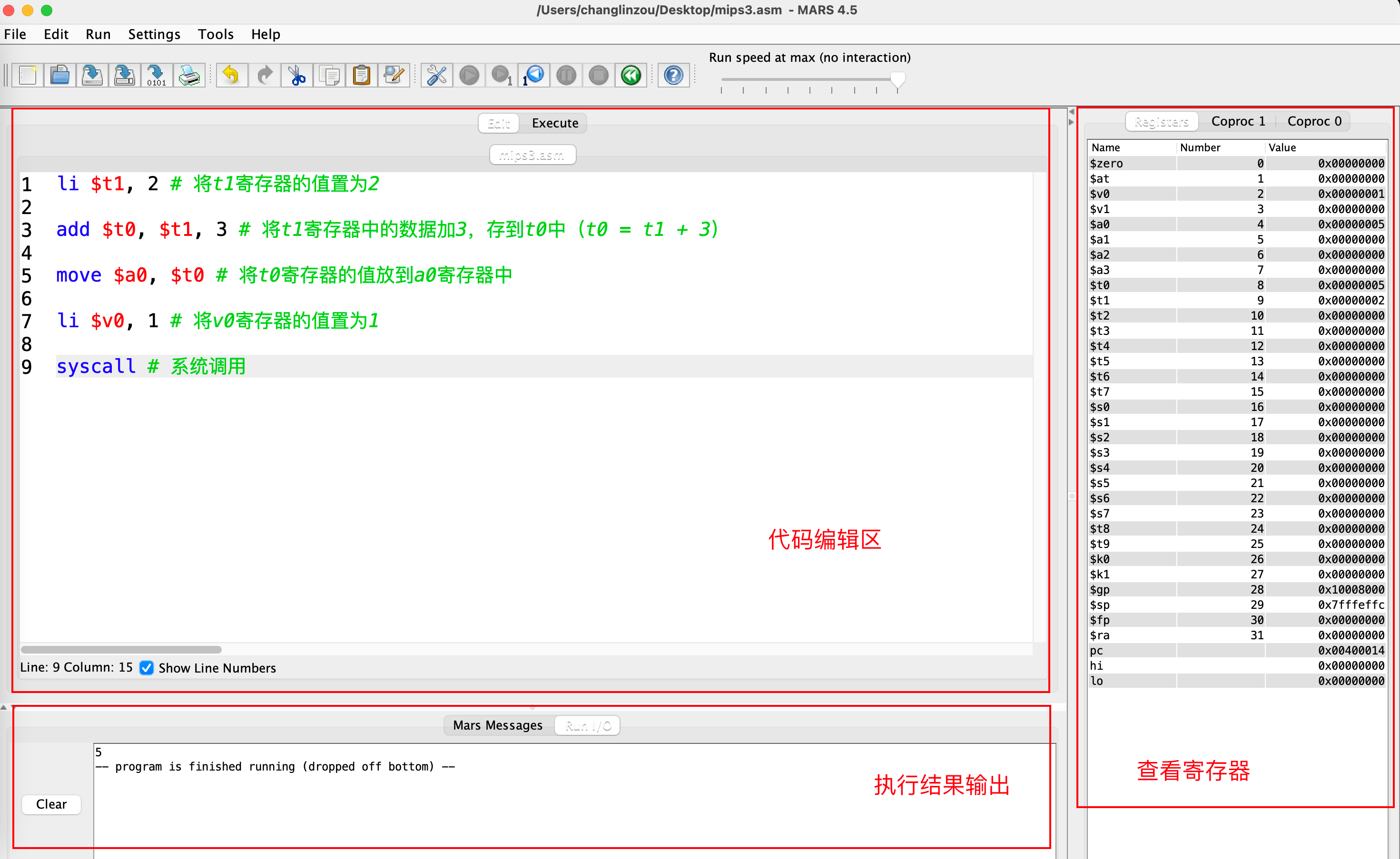Click the Paste clipboard icon

pos(362,75)
